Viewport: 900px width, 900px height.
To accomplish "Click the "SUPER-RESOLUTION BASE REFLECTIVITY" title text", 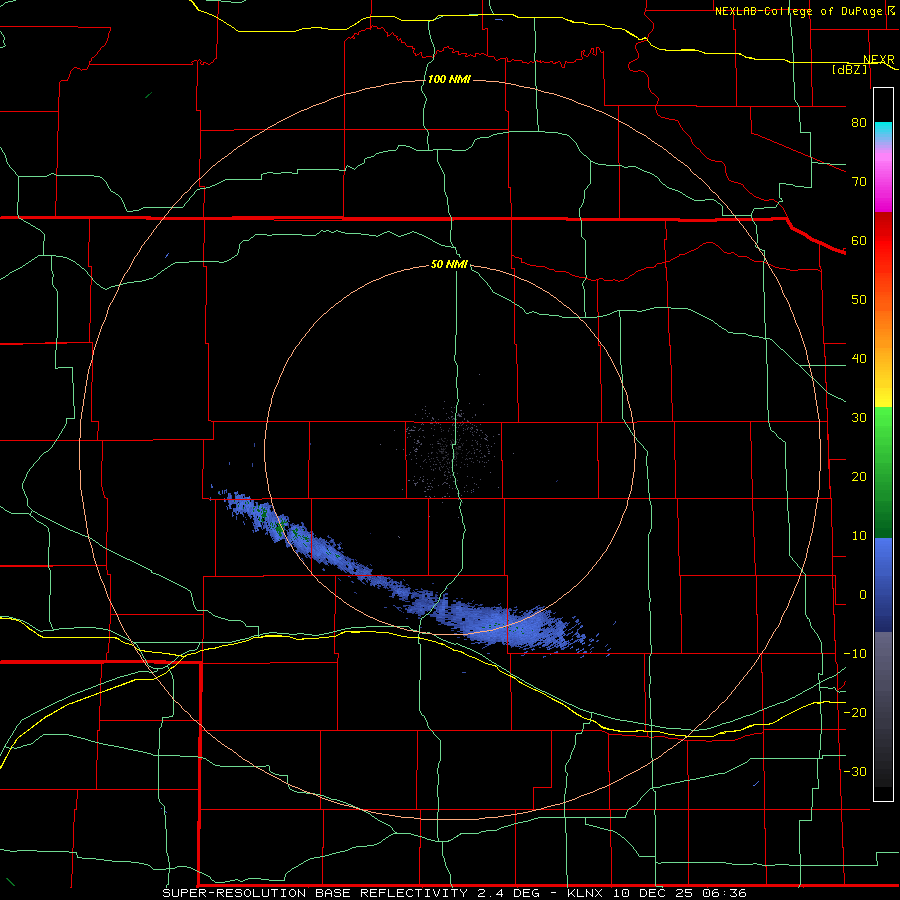I will (315, 893).
